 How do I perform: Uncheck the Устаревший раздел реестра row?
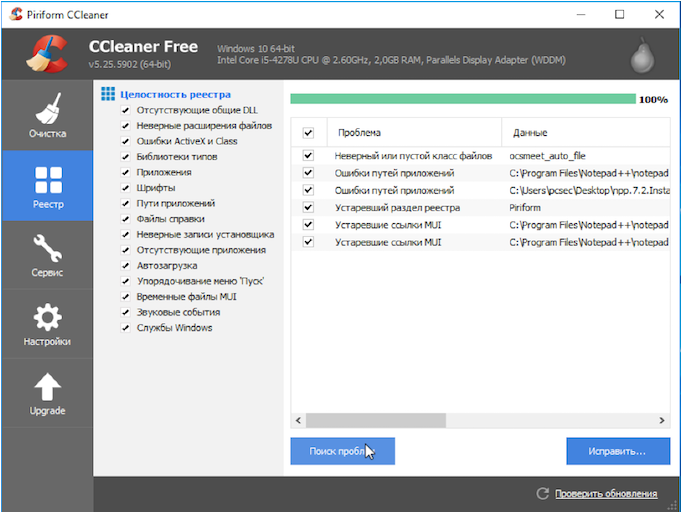[x=308, y=208]
